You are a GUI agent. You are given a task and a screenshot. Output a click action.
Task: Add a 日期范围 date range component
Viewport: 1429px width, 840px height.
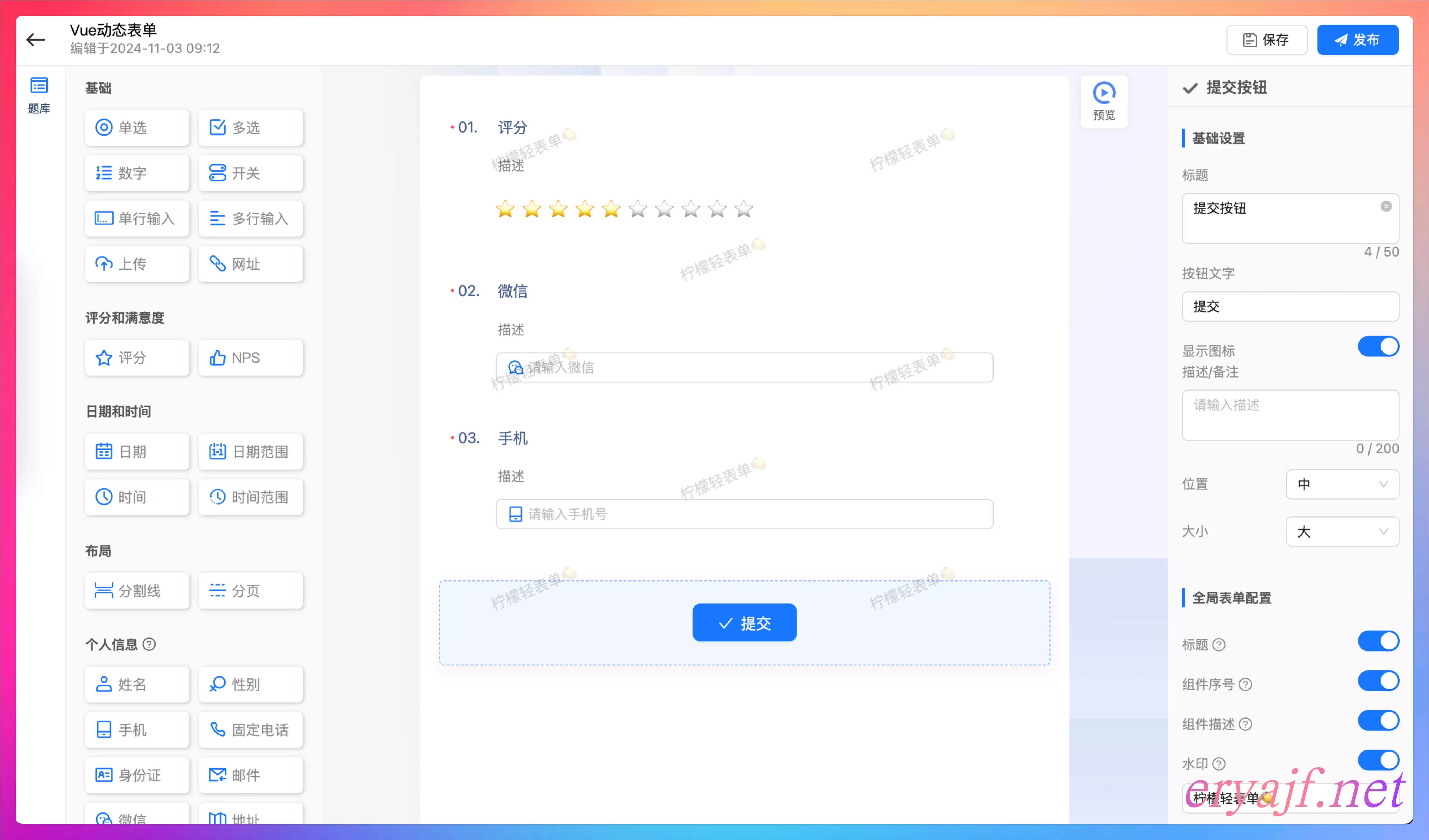tap(251, 452)
